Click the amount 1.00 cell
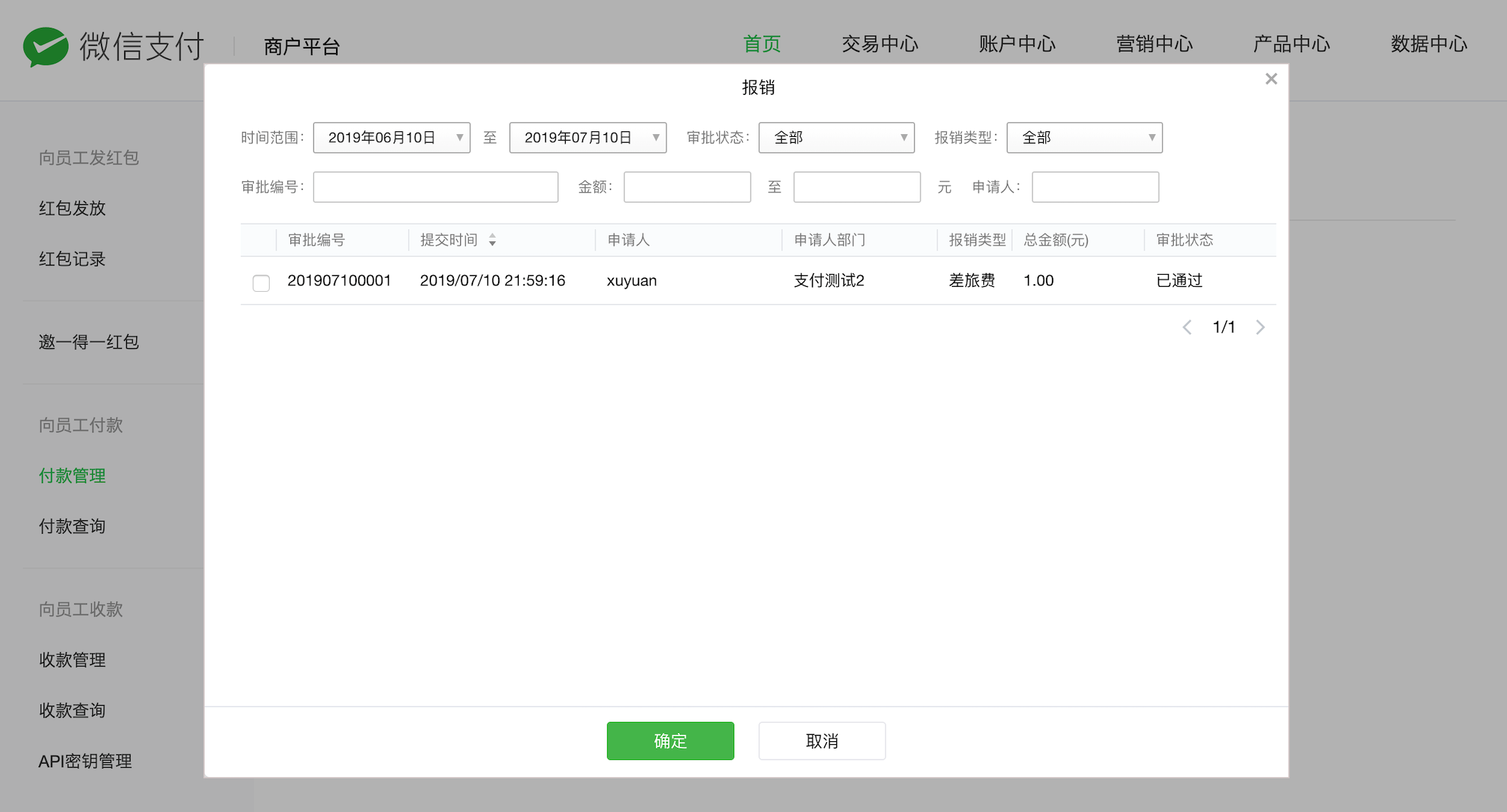 click(x=1038, y=280)
